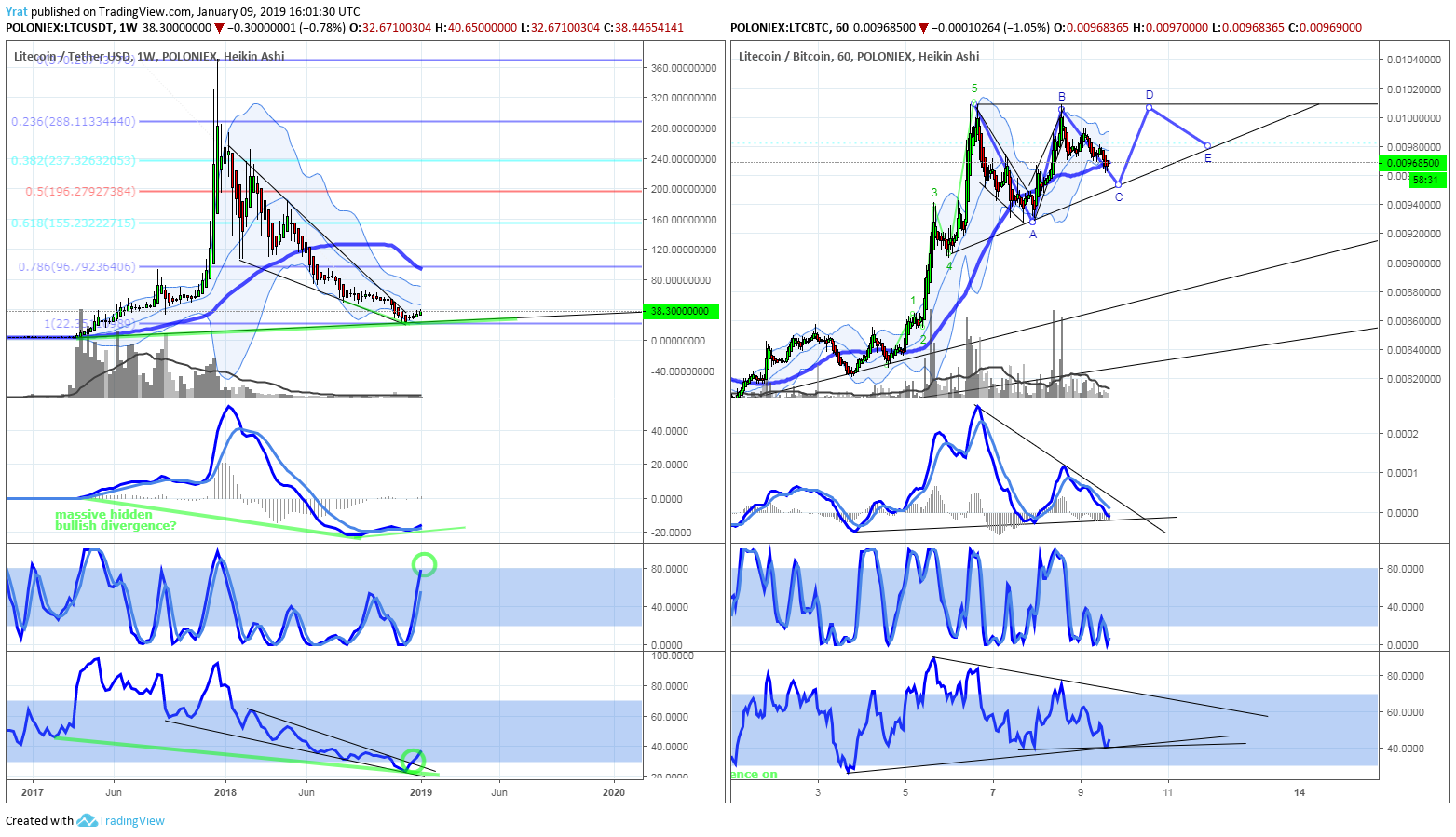Image resolution: width=1456 pixels, height=837 pixels.
Task: Click the 14 date label on the LTCBTC time axis
Action: tap(1300, 792)
